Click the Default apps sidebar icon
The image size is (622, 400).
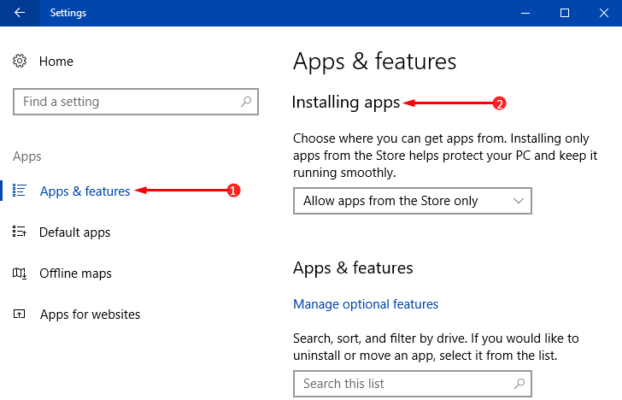pos(19,231)
